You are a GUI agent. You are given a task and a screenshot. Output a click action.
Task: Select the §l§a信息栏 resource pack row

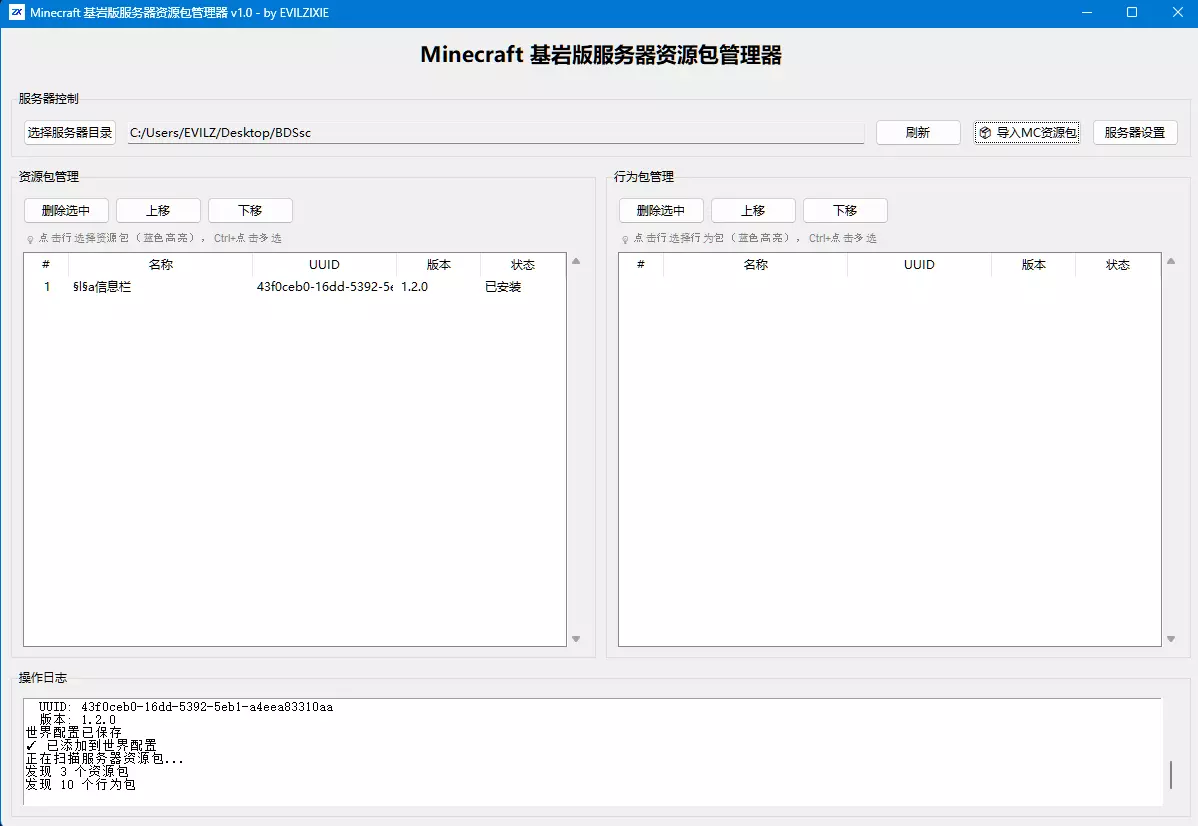click(x=295, y=287)
